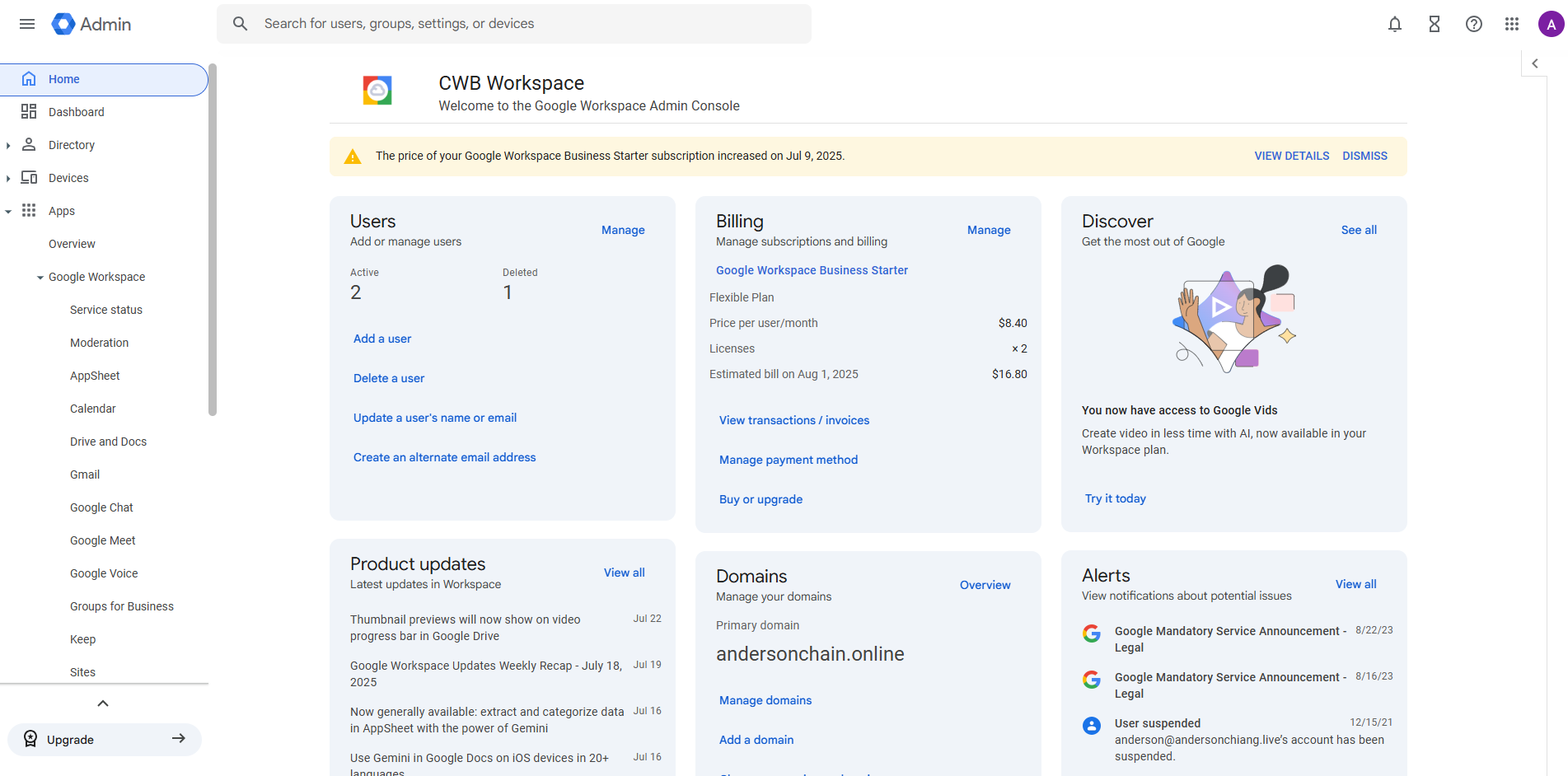Click Manage in the Billing card
This screenshot has height=776, width=1568.
coord(989,230)
